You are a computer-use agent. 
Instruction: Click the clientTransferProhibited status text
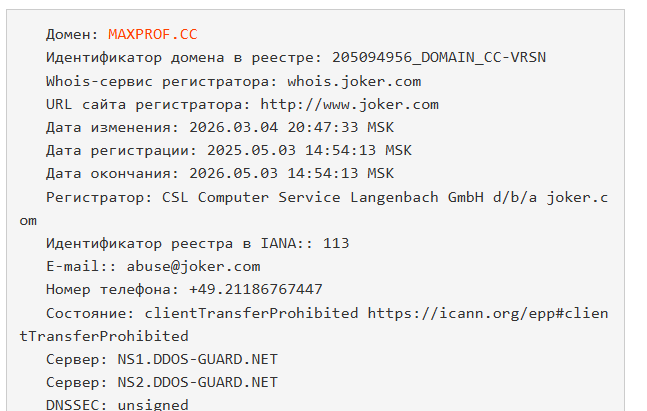pos(254,313)
